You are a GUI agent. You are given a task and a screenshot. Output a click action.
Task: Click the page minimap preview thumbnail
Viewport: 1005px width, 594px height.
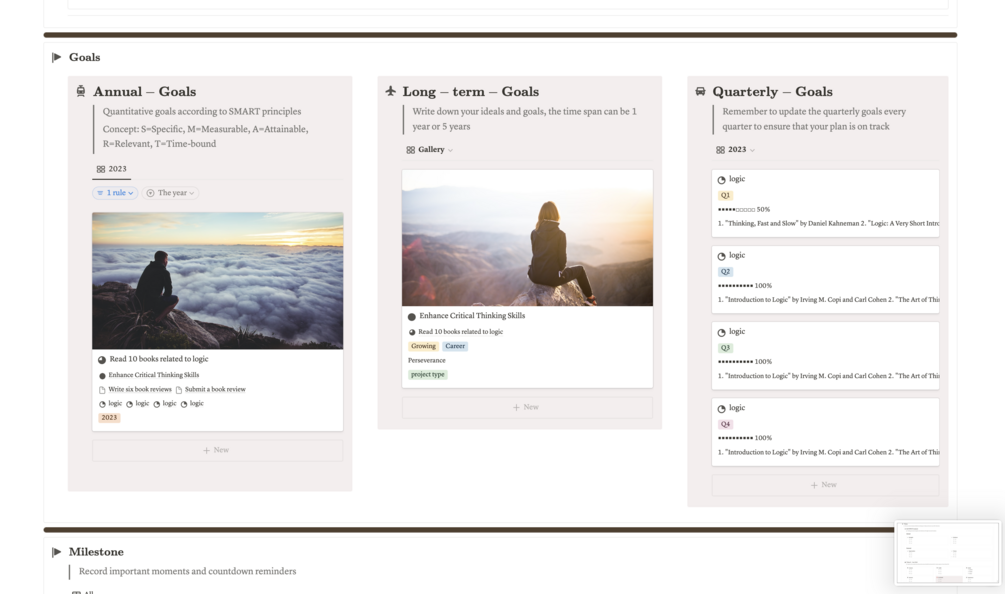pos(947,552)
